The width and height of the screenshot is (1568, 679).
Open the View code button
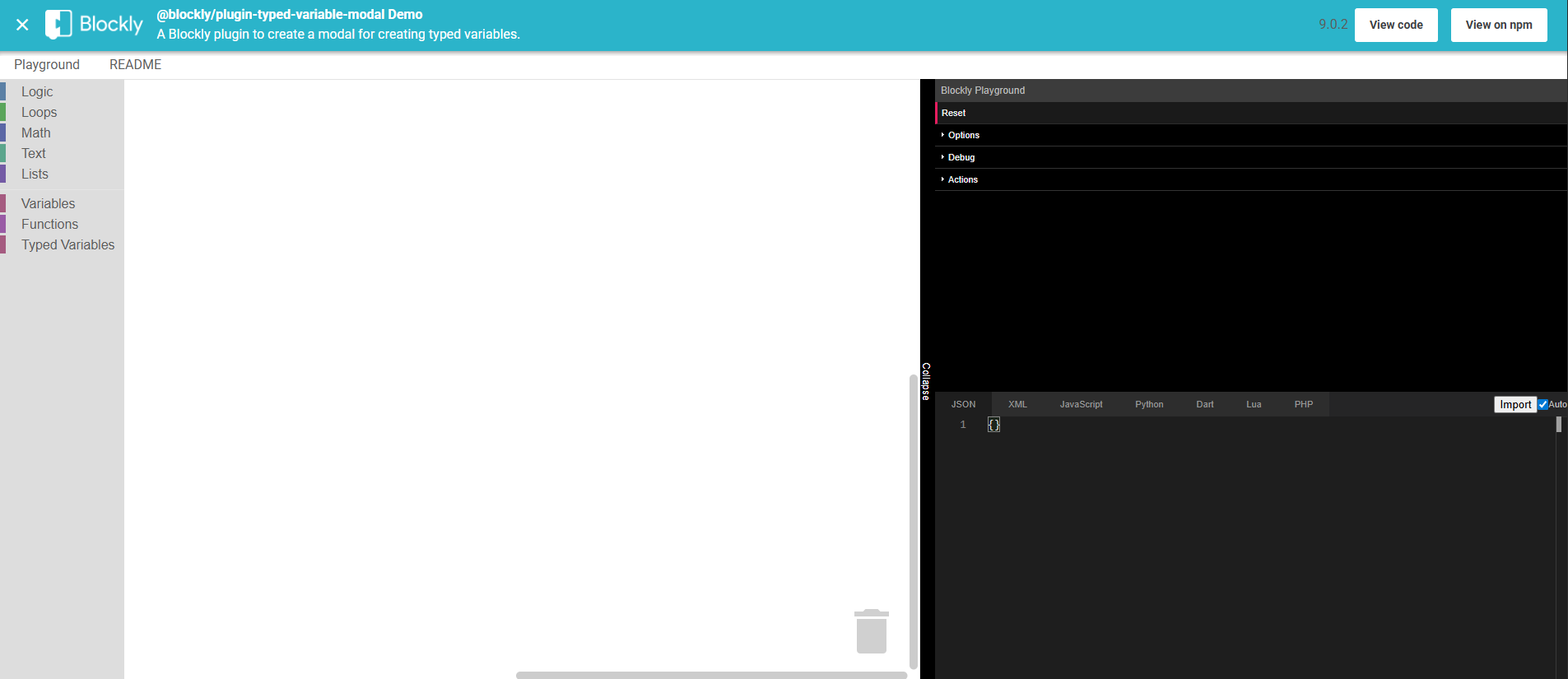(x=1396, y=25)
